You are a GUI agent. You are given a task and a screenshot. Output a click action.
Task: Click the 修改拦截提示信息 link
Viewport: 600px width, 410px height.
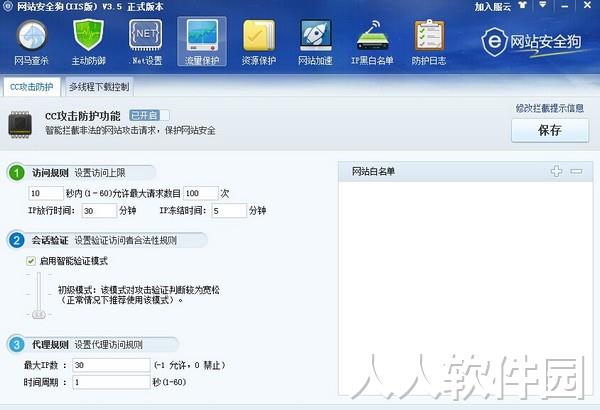click(x=549, y=108)
